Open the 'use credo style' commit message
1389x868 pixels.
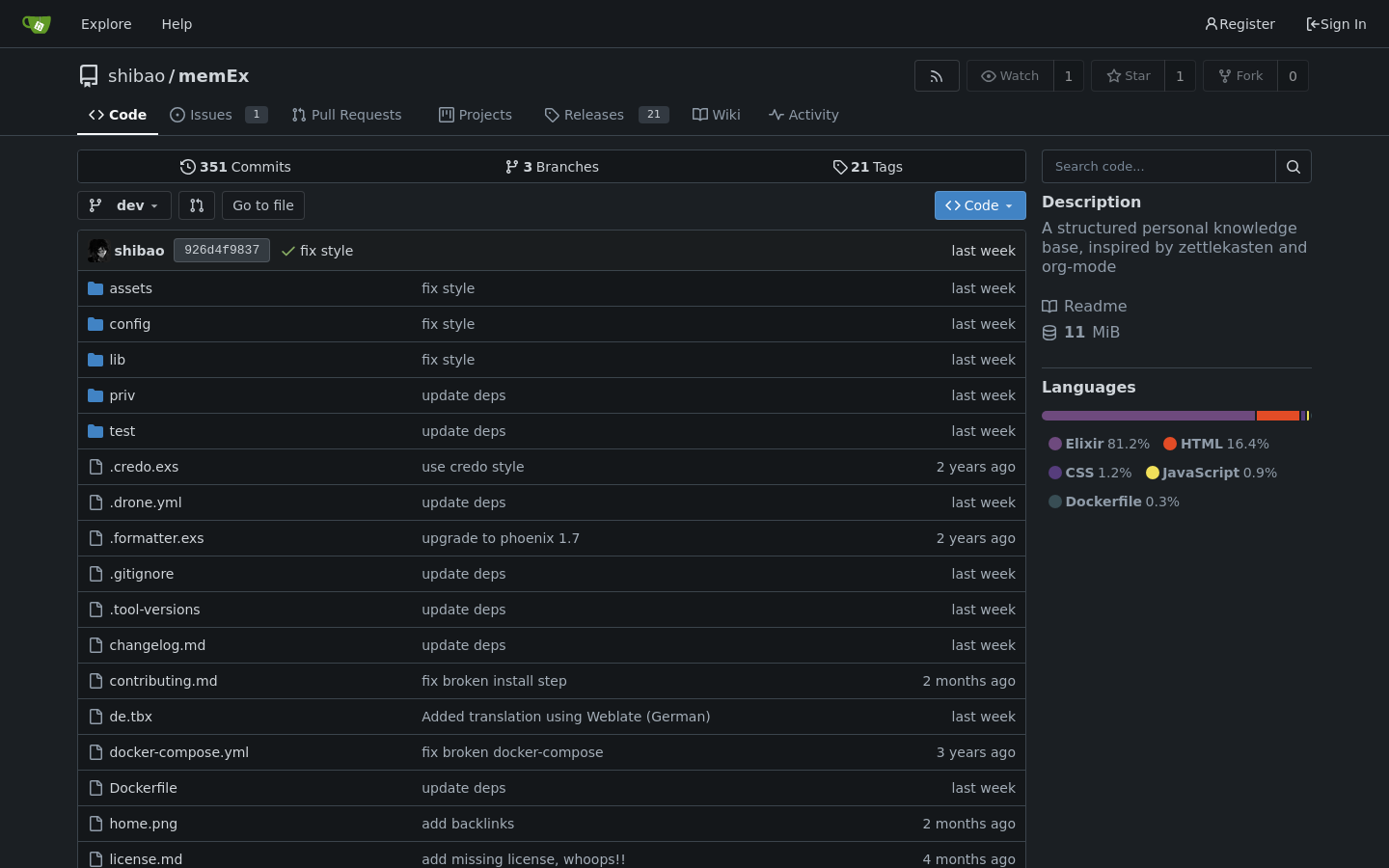click(x=473, y=467)
